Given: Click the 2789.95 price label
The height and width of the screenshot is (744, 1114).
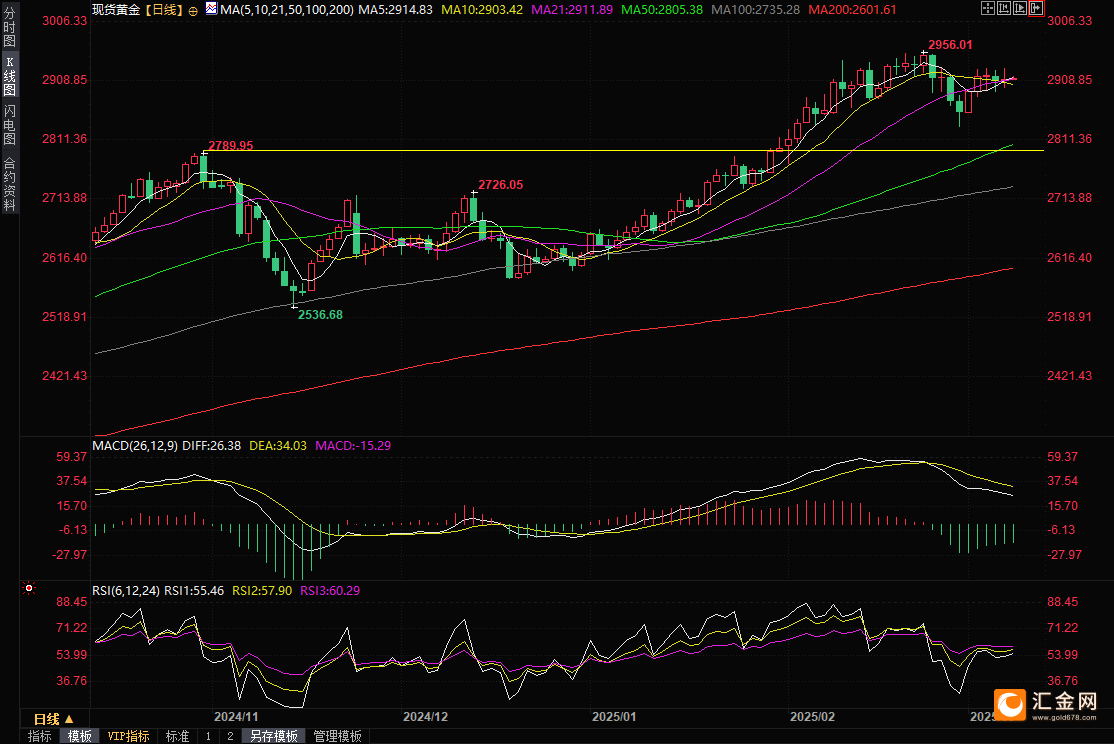Looking at the screenshot, I should coord(230,146).
